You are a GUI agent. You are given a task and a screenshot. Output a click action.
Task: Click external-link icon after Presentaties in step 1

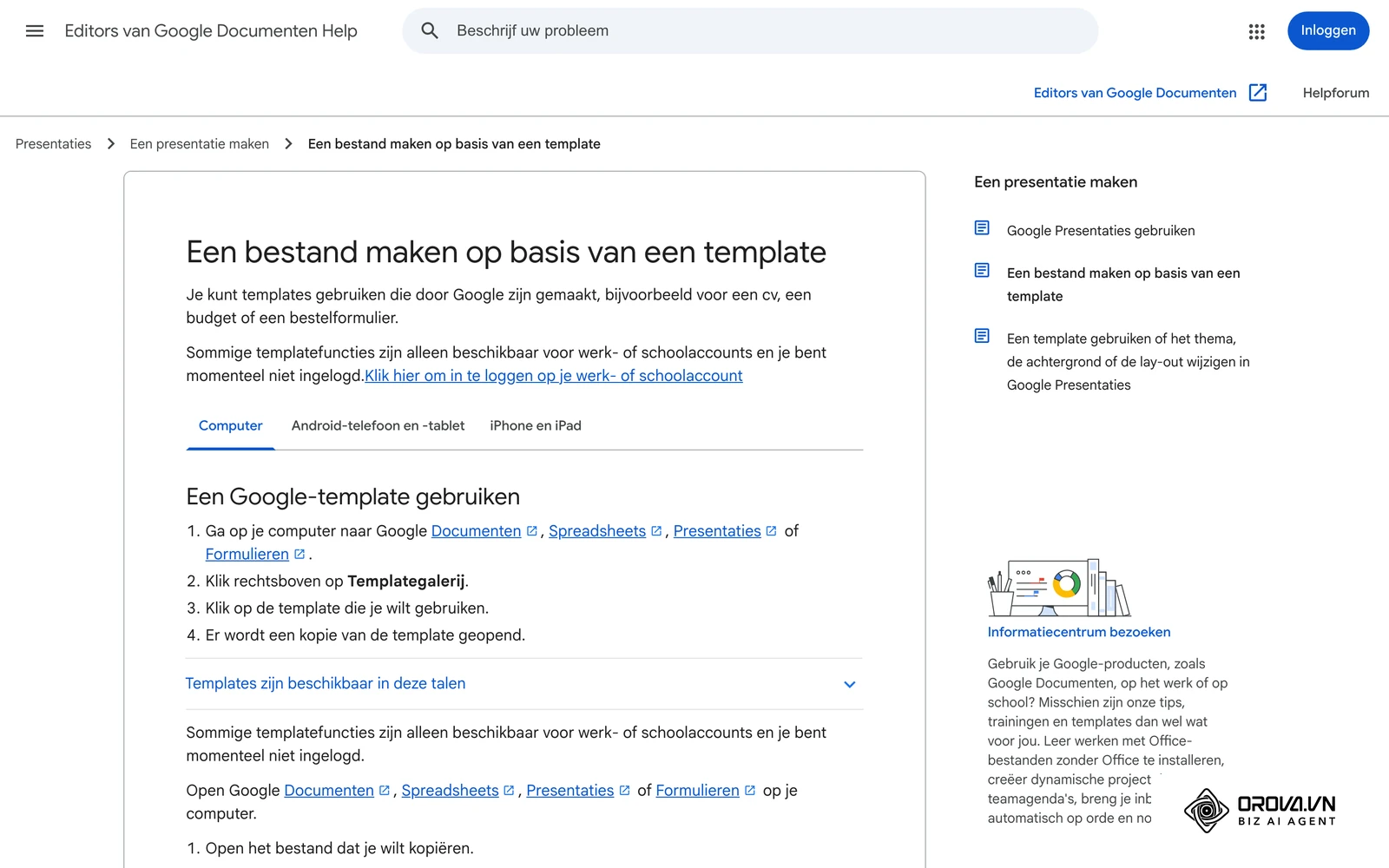pyautogui.click(x=771, y=531)
